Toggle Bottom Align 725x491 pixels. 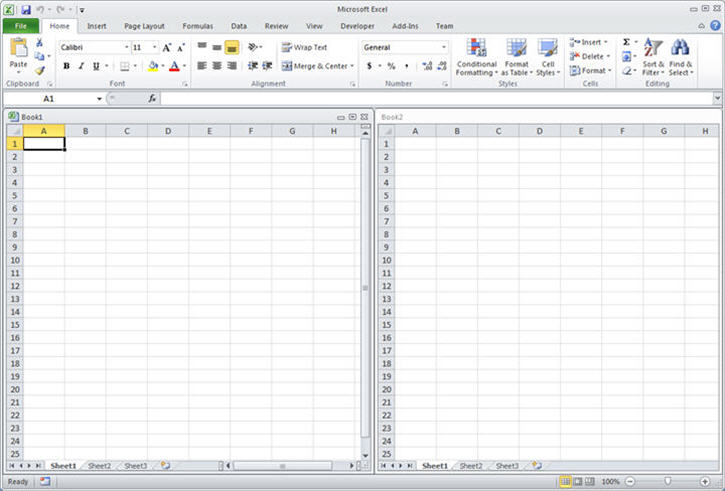(x=232, y=47)
